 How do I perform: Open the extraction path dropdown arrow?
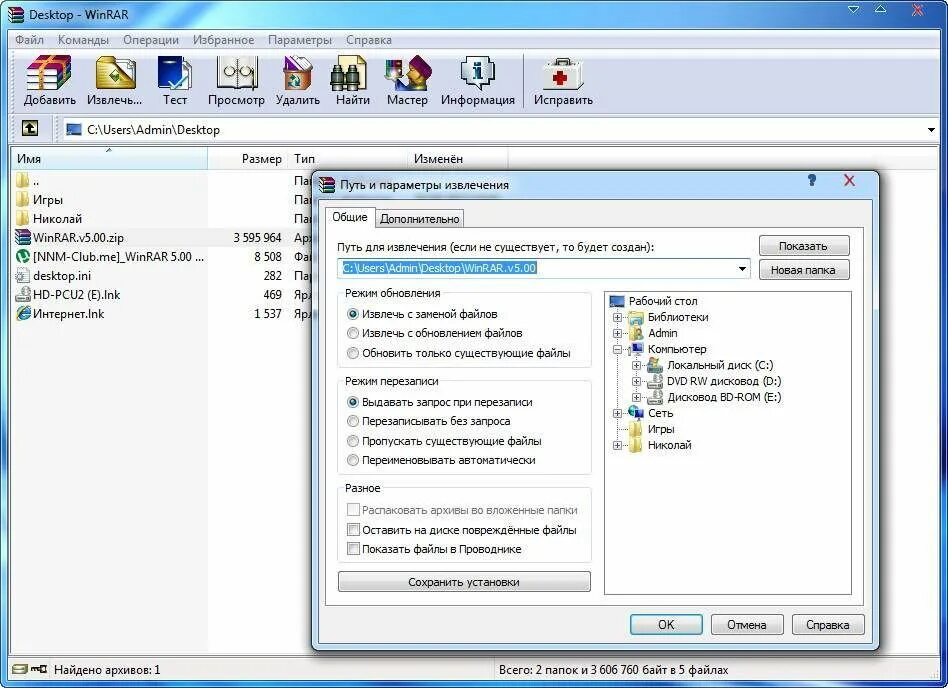pos(742,268)
